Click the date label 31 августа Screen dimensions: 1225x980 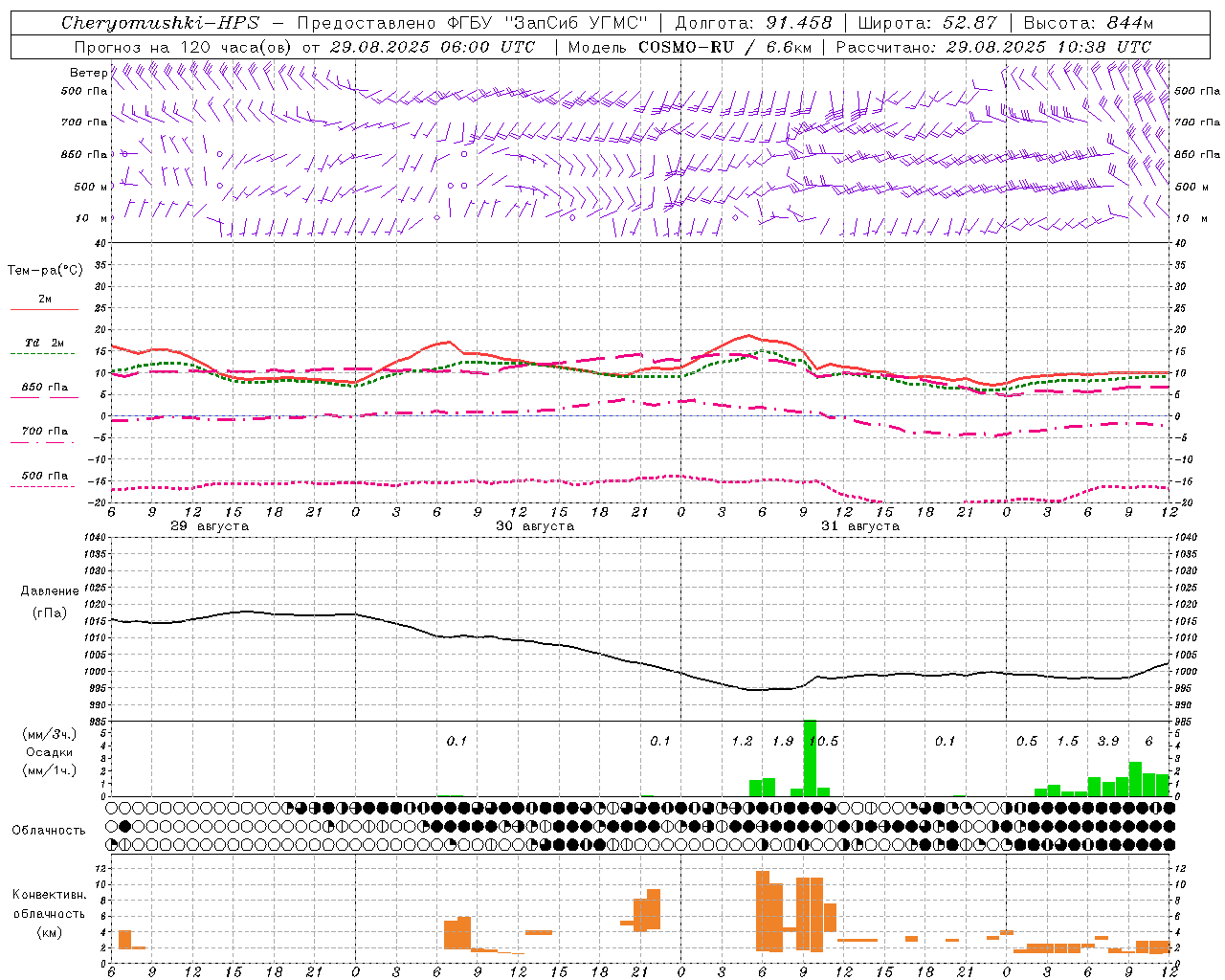point(860,526)
